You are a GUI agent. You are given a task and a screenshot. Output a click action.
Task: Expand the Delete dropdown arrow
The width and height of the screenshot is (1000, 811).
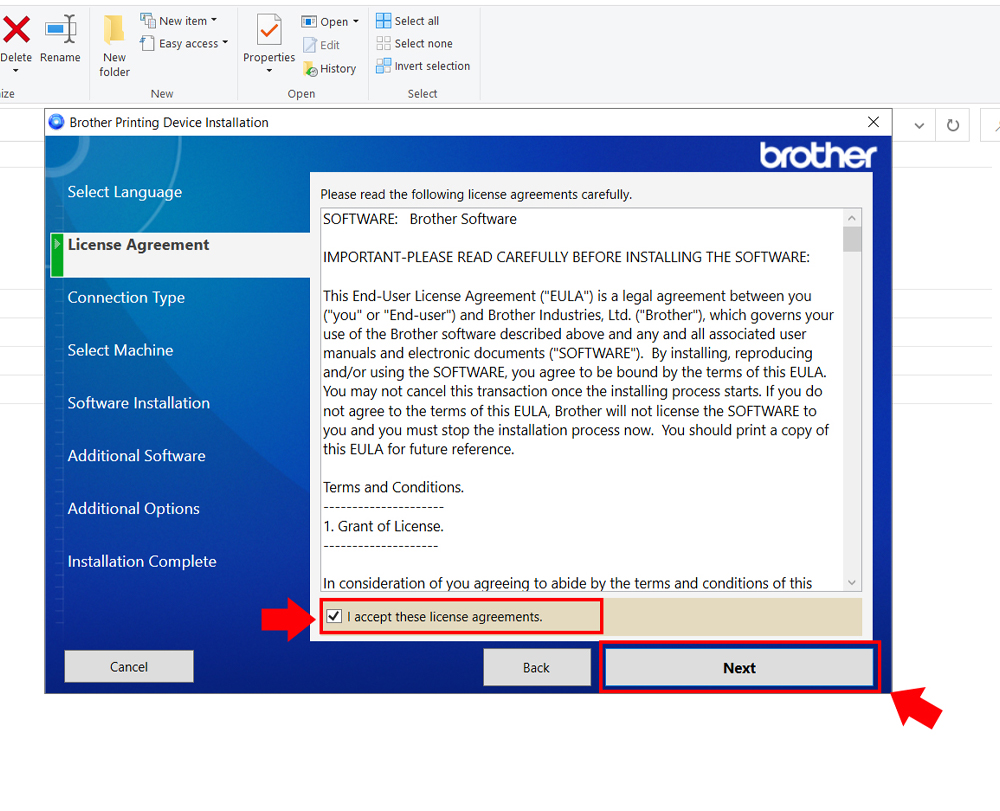(x=16, y=71)
